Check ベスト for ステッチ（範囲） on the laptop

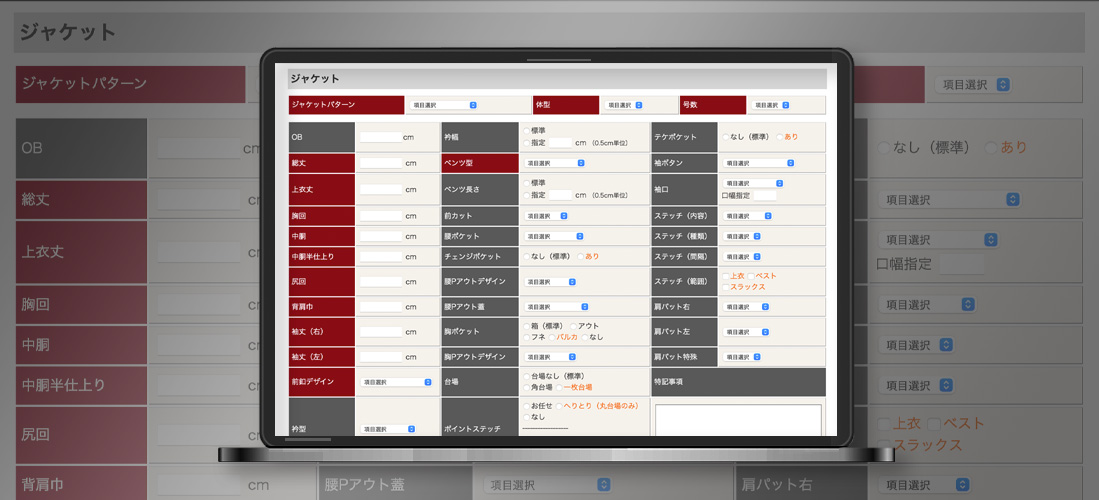[x=751, y=276]
